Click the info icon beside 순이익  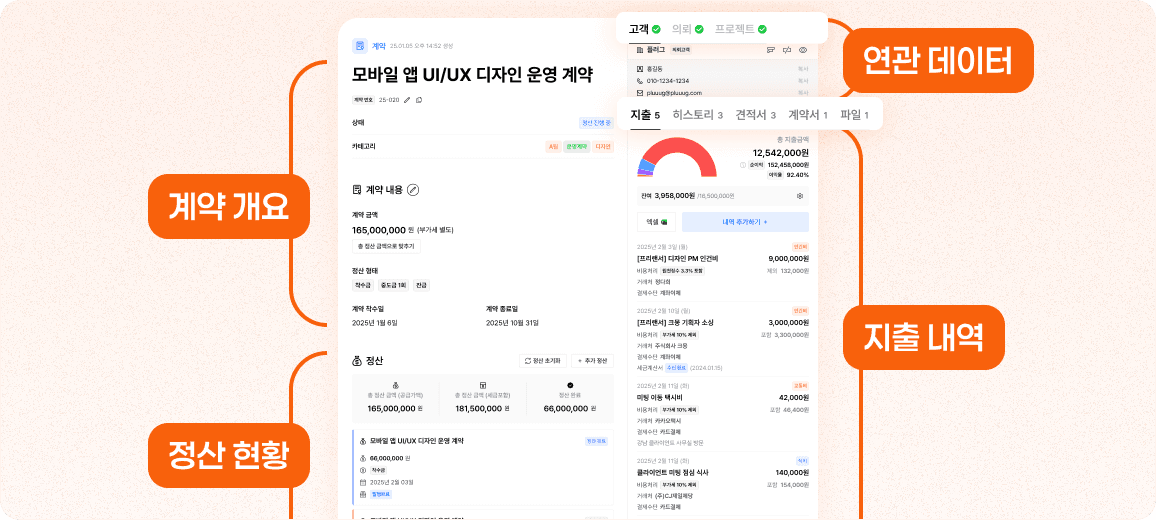point(743,164)
